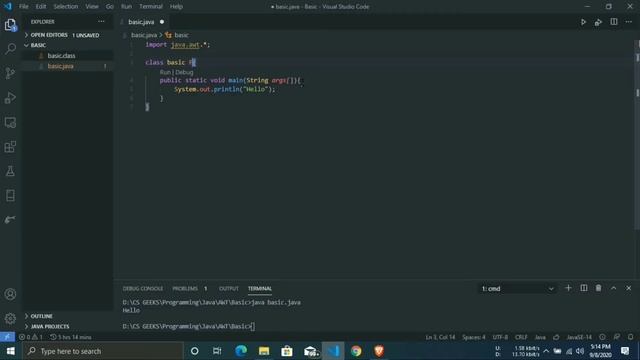Open the Test beaker view
The width and height of the screenshot is (640, 360).
click(x=10, y=171)
